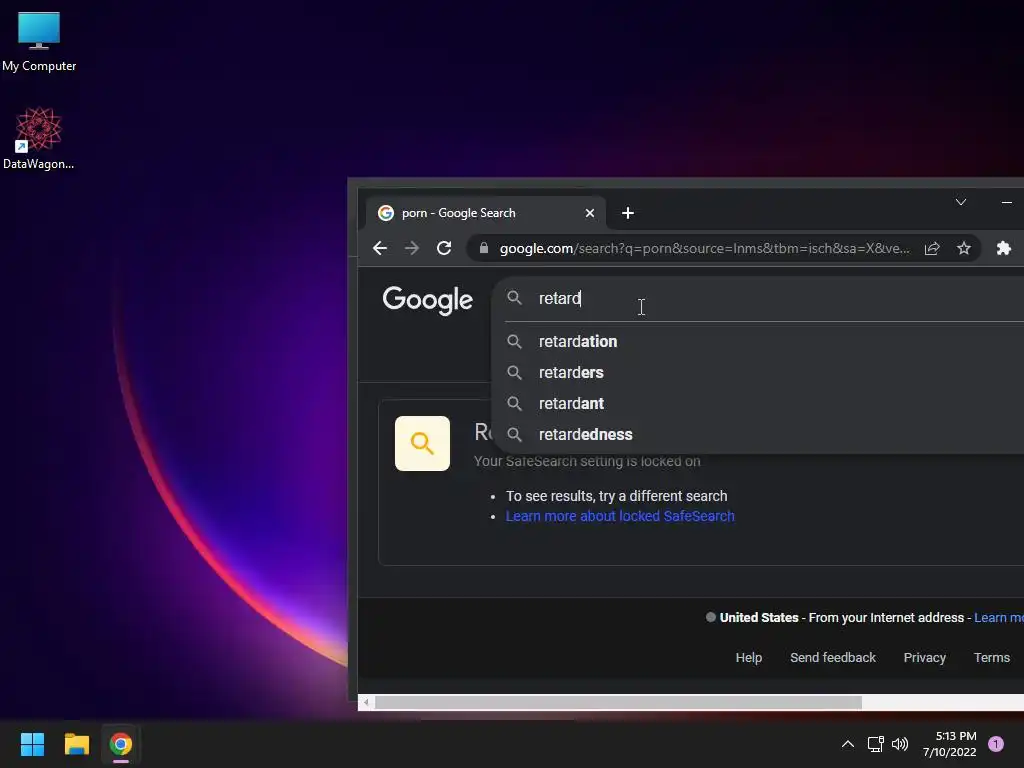1024x768 pixels.
Task: Click the Chrome taskbar icon
Action: click(x=121, y=744)
